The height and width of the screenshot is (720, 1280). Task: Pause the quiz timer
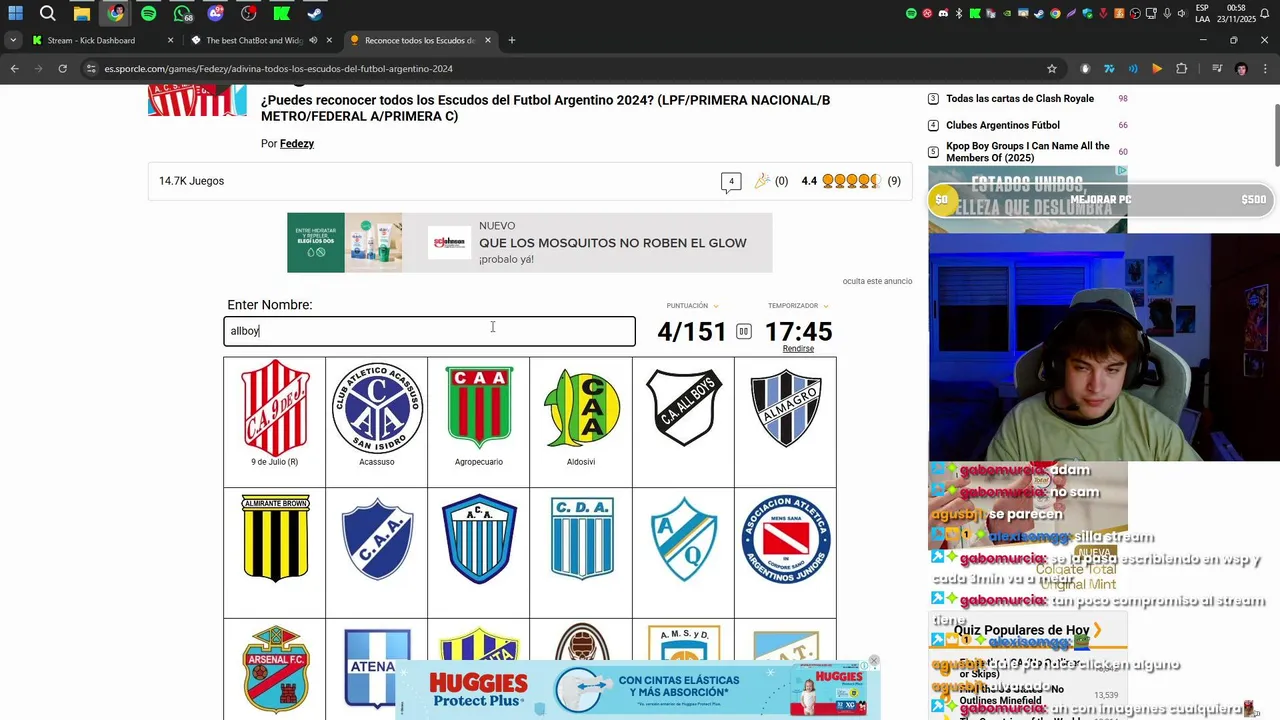click(x=743, y=332)
